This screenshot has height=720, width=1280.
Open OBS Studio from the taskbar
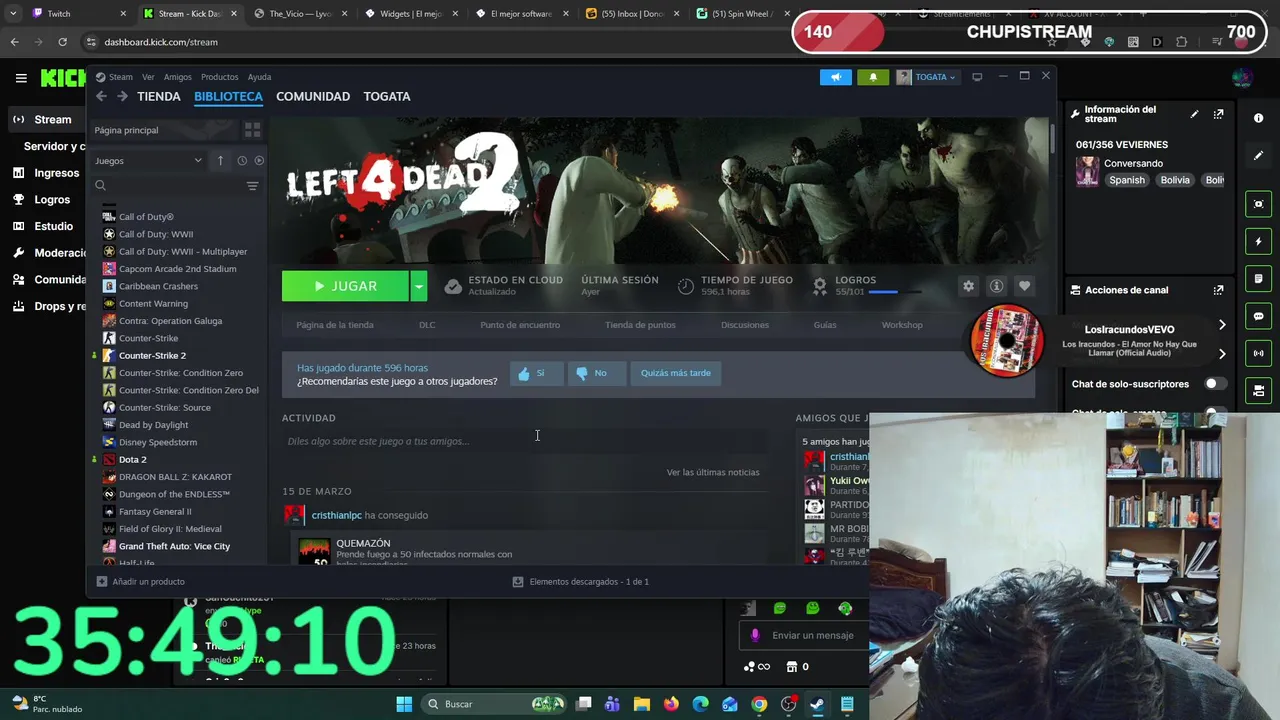789,704
